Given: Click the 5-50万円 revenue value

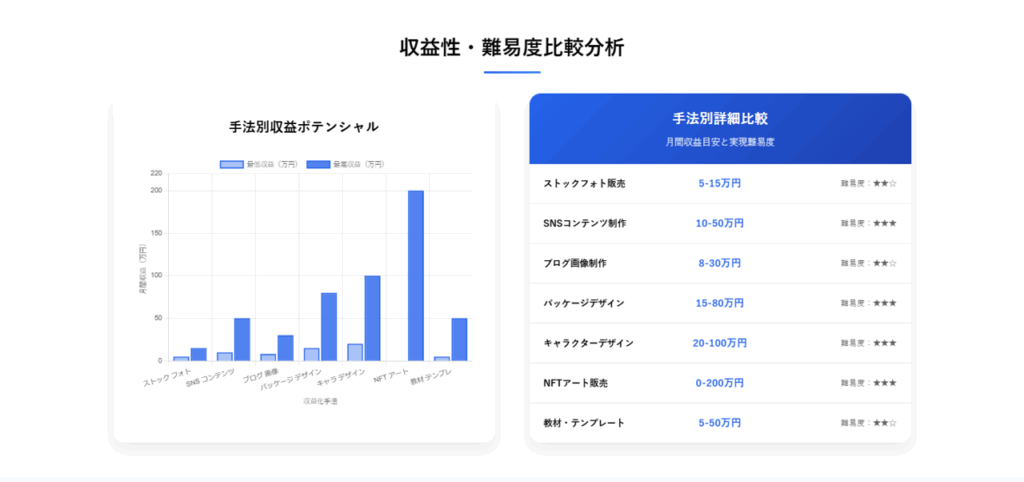Looking at the screenshot, I should click(720, 423).
